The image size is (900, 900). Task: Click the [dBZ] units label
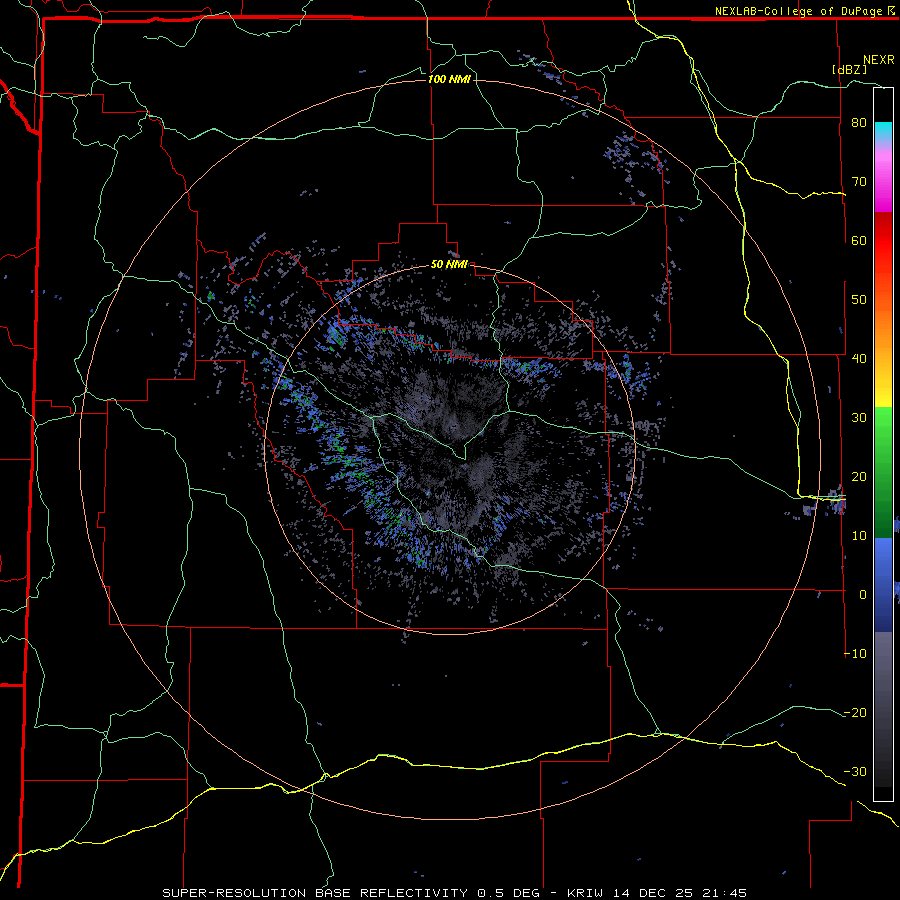[849, 69]
